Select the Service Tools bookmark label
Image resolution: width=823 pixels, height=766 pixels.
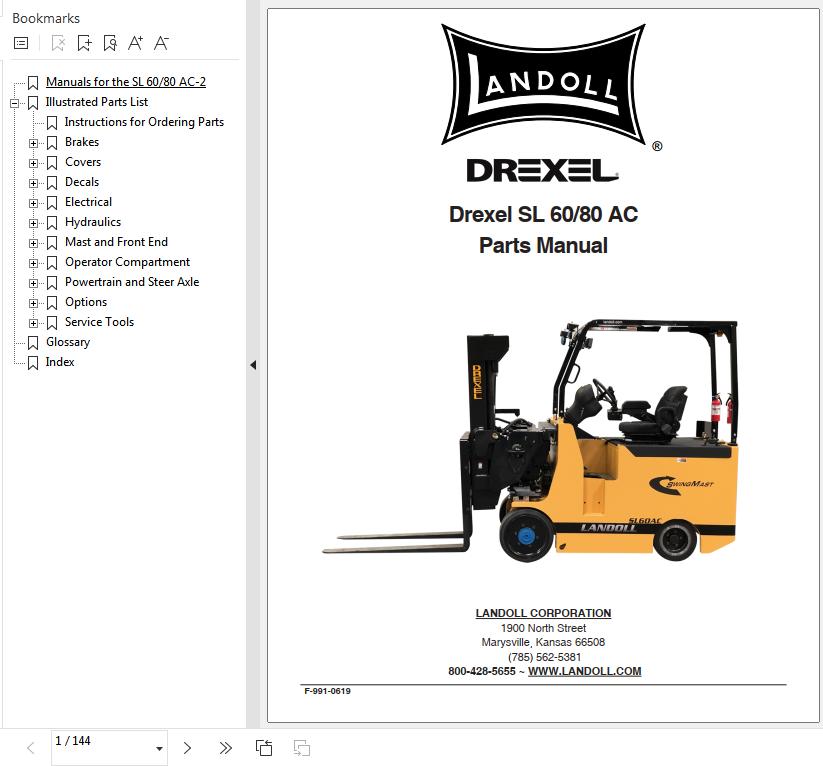(99, 322)
